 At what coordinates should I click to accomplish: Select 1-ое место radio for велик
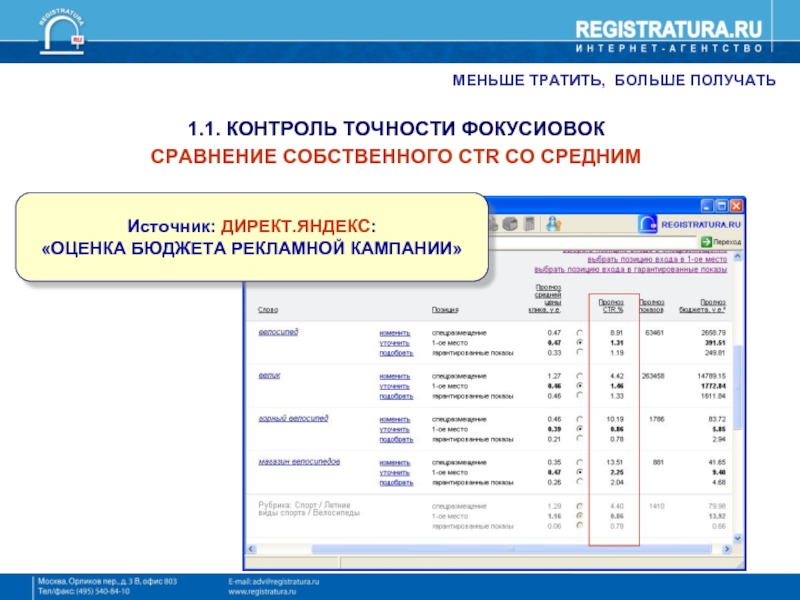pyautogui.click(x=580, y=386)
